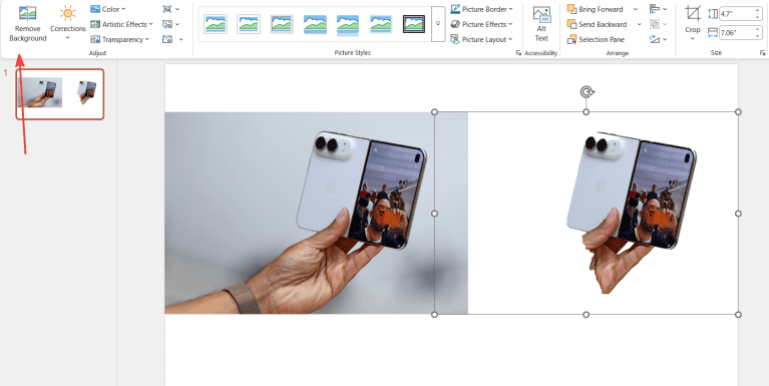769x386 pixels.
Task: Apply the black double-frame picture style
Action: tap(414, 24)
